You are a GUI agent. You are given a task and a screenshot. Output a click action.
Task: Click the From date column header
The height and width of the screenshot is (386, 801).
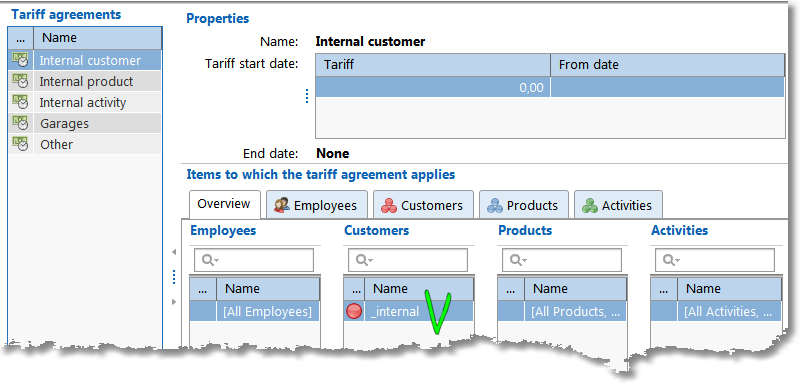pyautogui.click(x=667, y=65)
